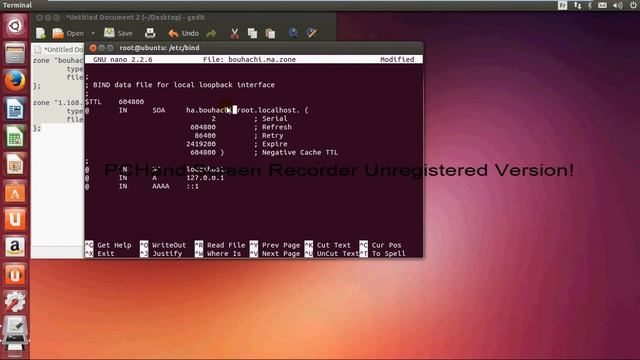
Task: Click the Expire value 2419200
Action: click(201, 144)
